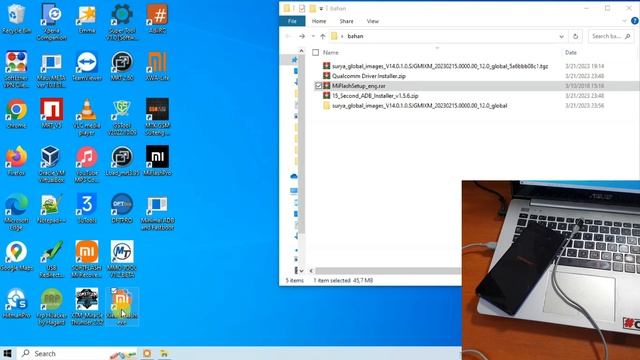
Task: Sort files by Date column
Action: click(x=571, y=53)
